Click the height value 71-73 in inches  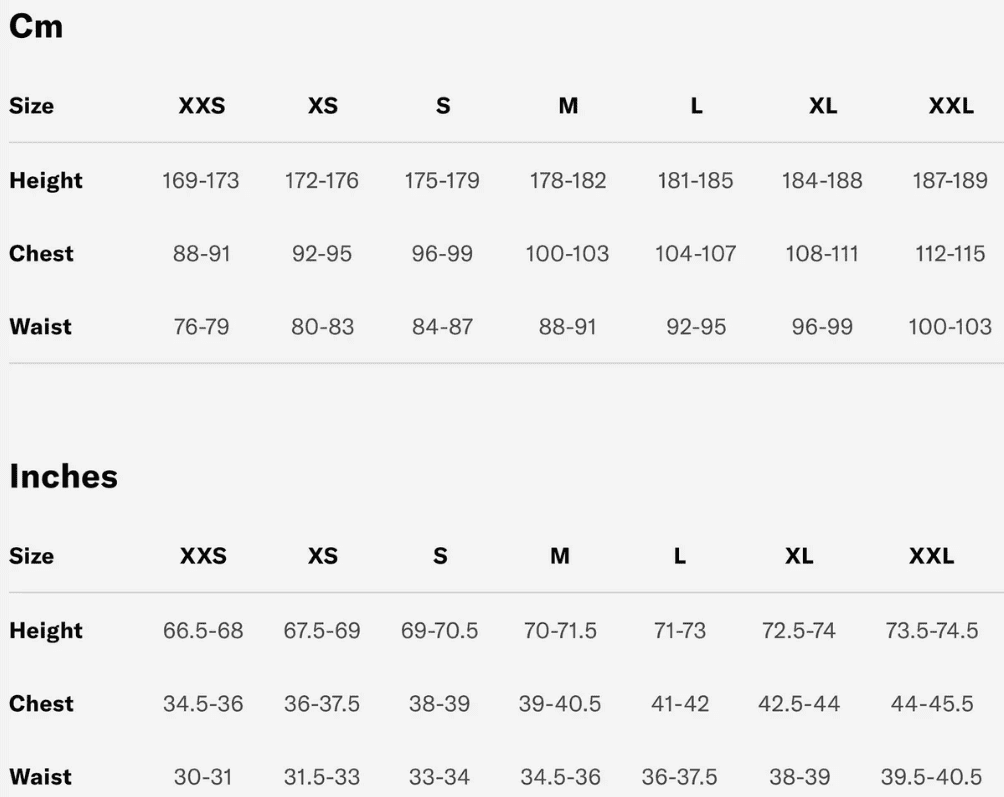(x=679, y=631)
